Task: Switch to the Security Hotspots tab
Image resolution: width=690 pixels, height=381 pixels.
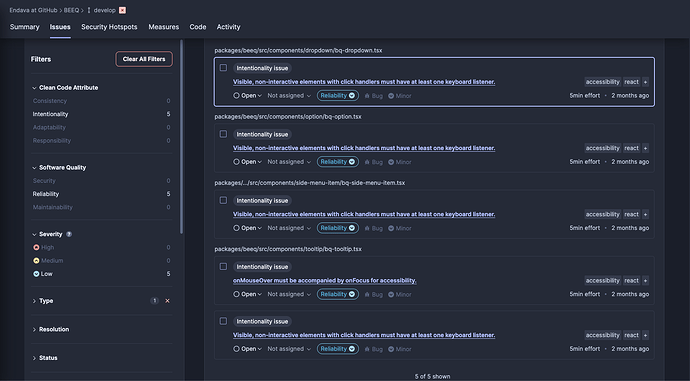Action: pos(109,27)
